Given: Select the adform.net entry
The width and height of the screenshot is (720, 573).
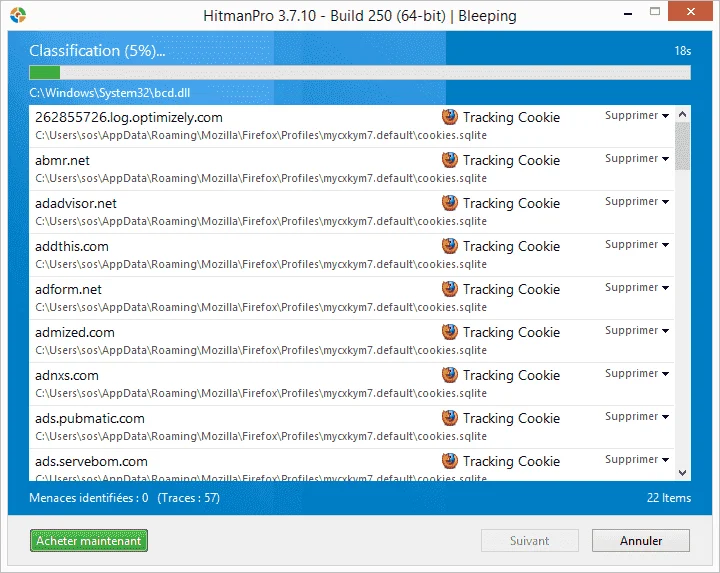Looking at the screenshot, I should coord(351,298).
